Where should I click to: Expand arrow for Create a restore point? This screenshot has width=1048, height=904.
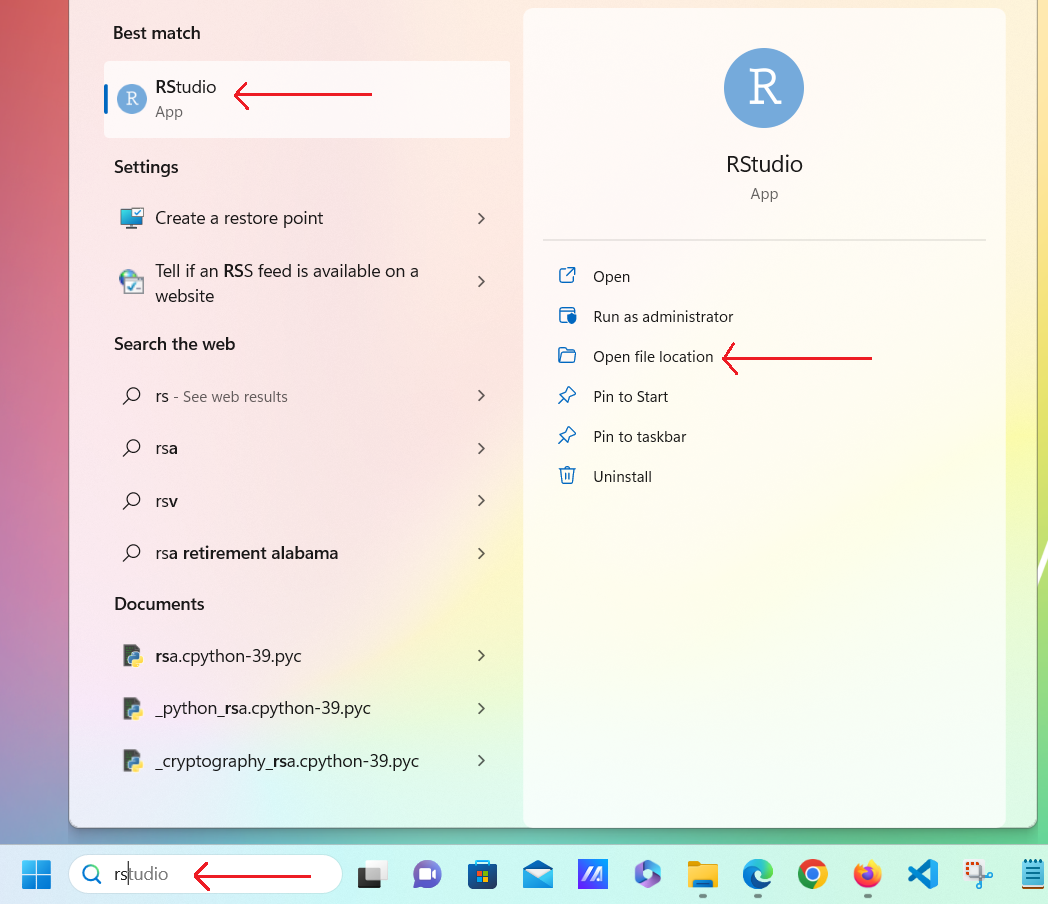point(481,218)
